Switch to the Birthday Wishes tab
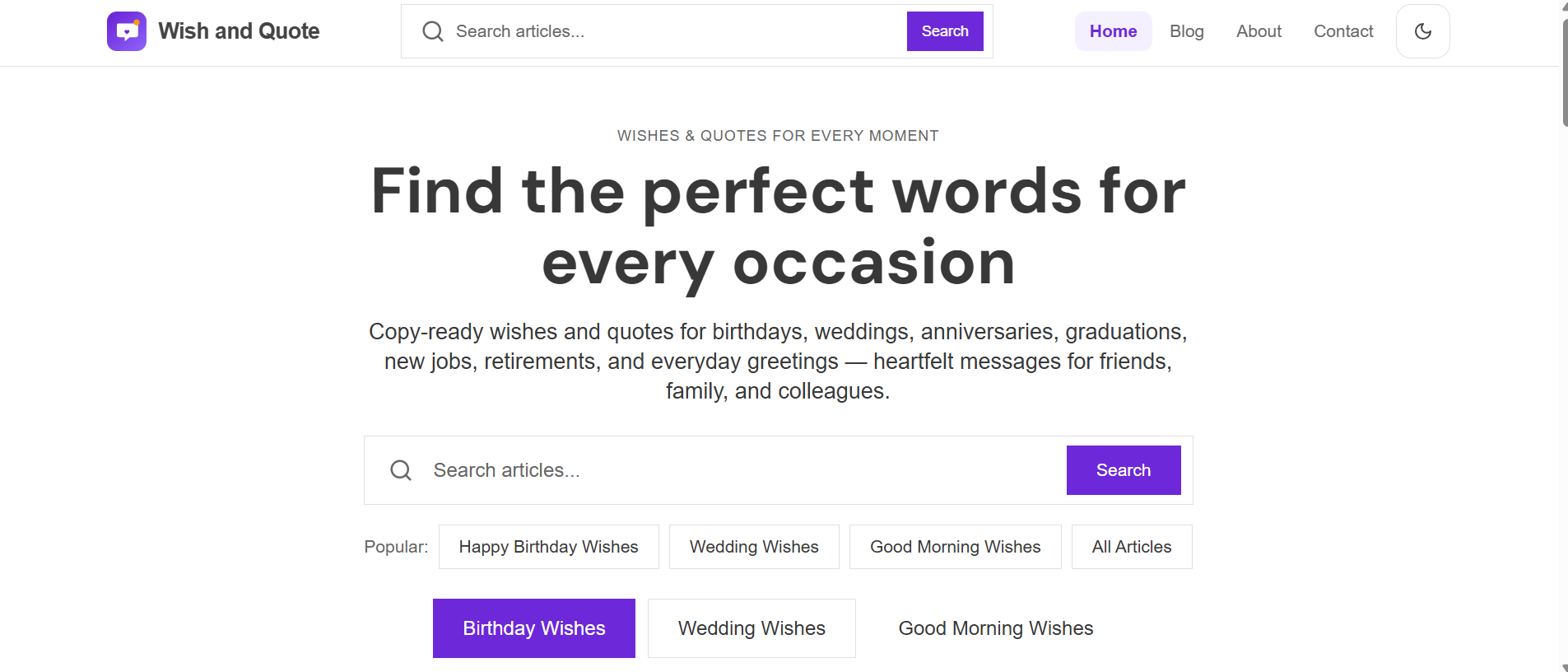The image size is (1568, 672). tap(534, 628)
